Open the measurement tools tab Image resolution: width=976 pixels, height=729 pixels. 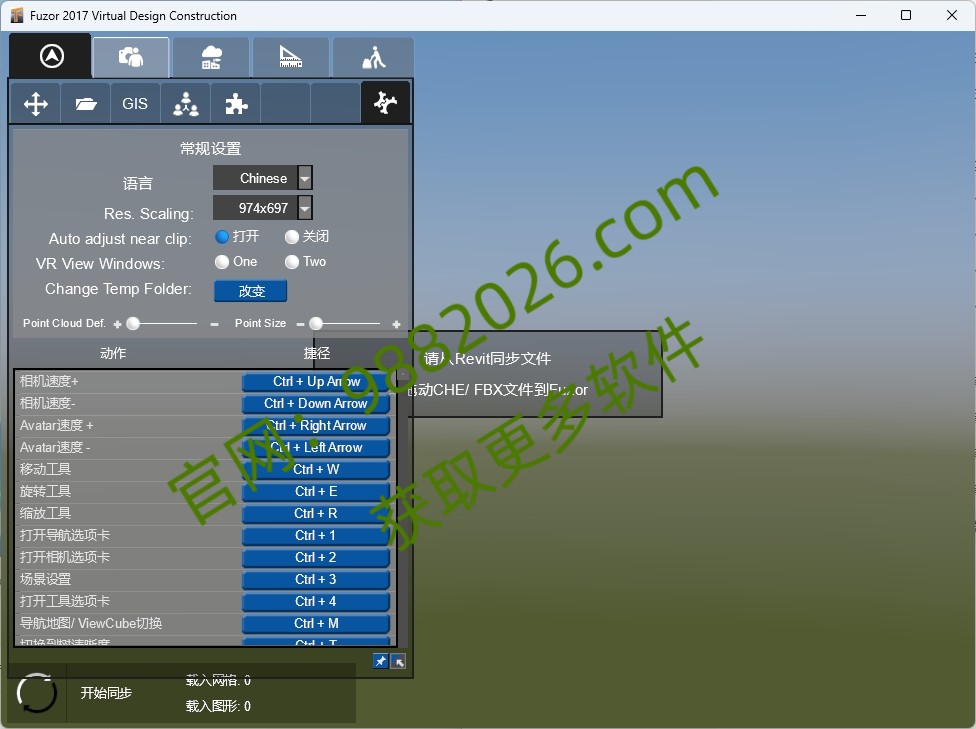click(291, 57)
